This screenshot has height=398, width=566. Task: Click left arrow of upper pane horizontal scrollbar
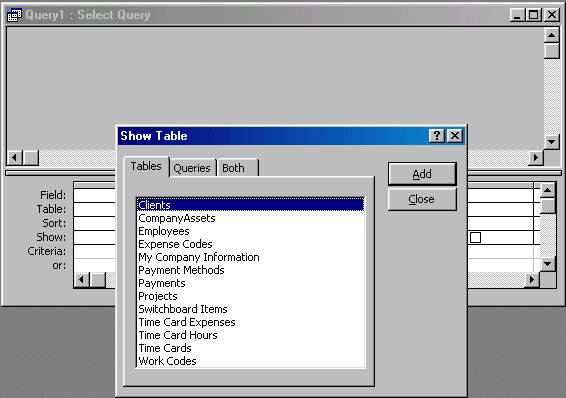point(15,158)
